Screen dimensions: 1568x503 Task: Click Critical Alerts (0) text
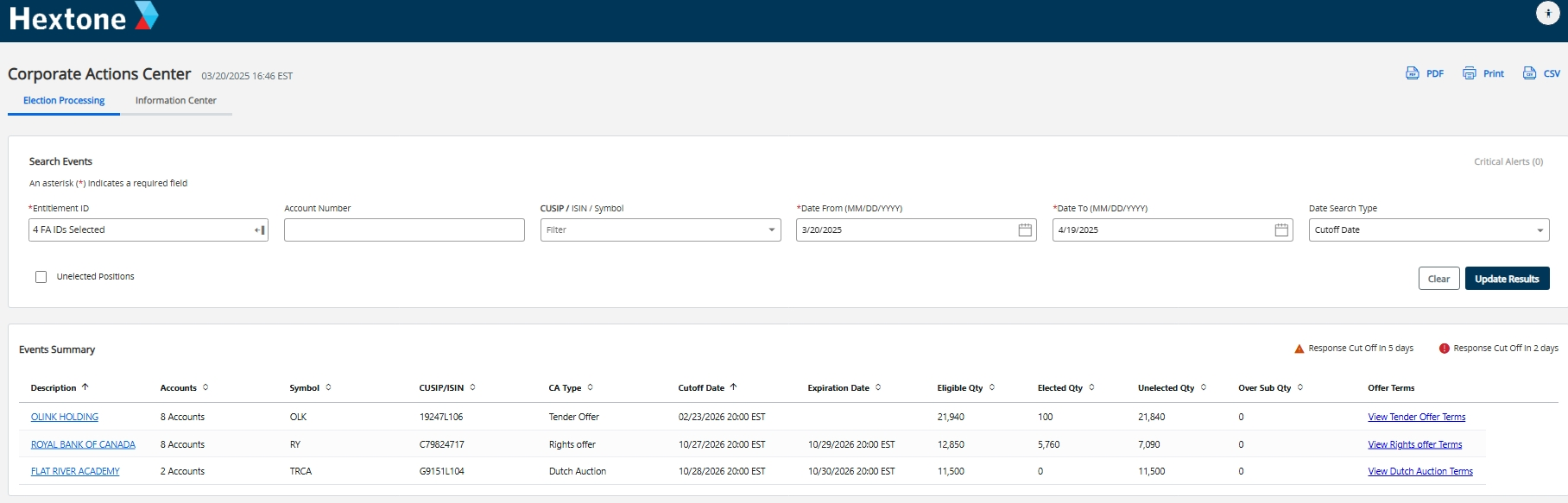click(x=1508, y=161)
